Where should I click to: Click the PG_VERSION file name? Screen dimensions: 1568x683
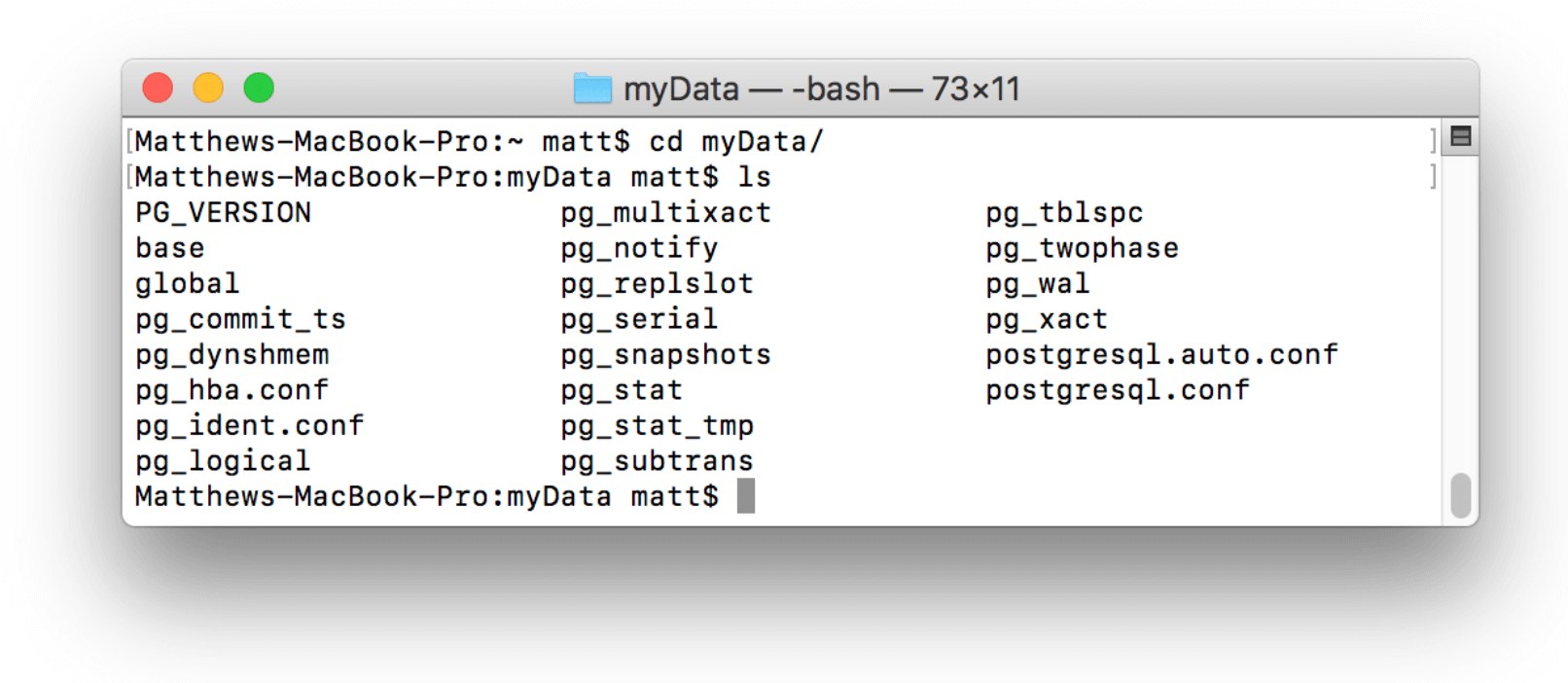coord(222,212)
